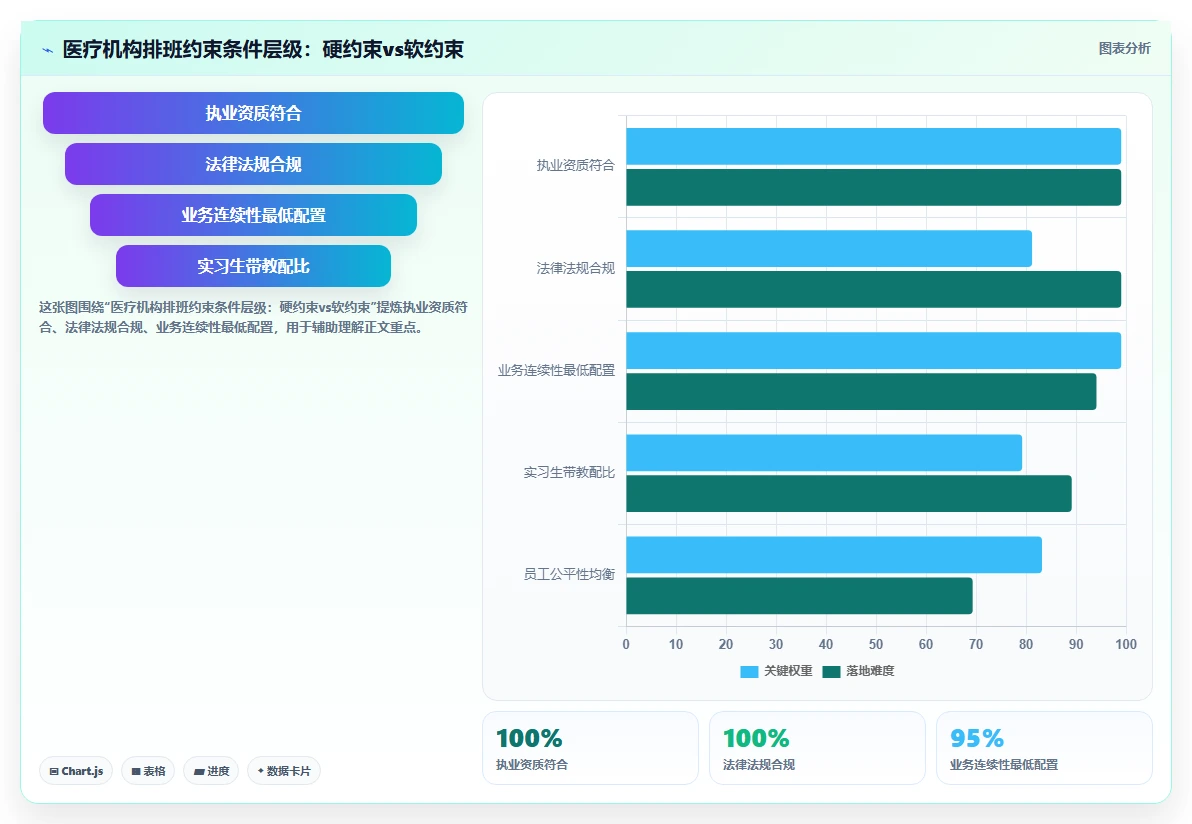Click the dark green 员工公平性均衡 bar

click(x=799, y=596)
